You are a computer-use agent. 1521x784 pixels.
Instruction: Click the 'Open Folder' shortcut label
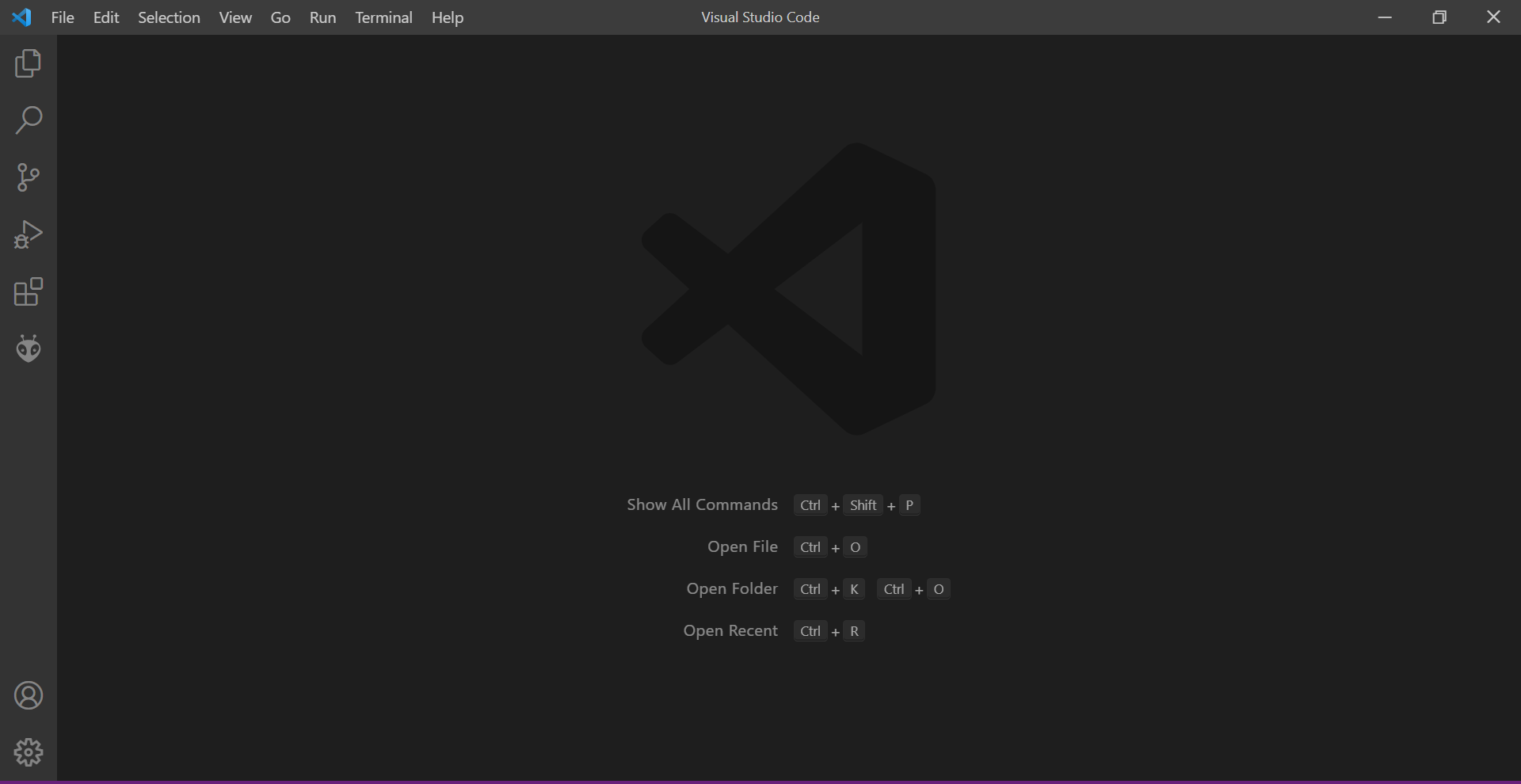coord(732,588)
